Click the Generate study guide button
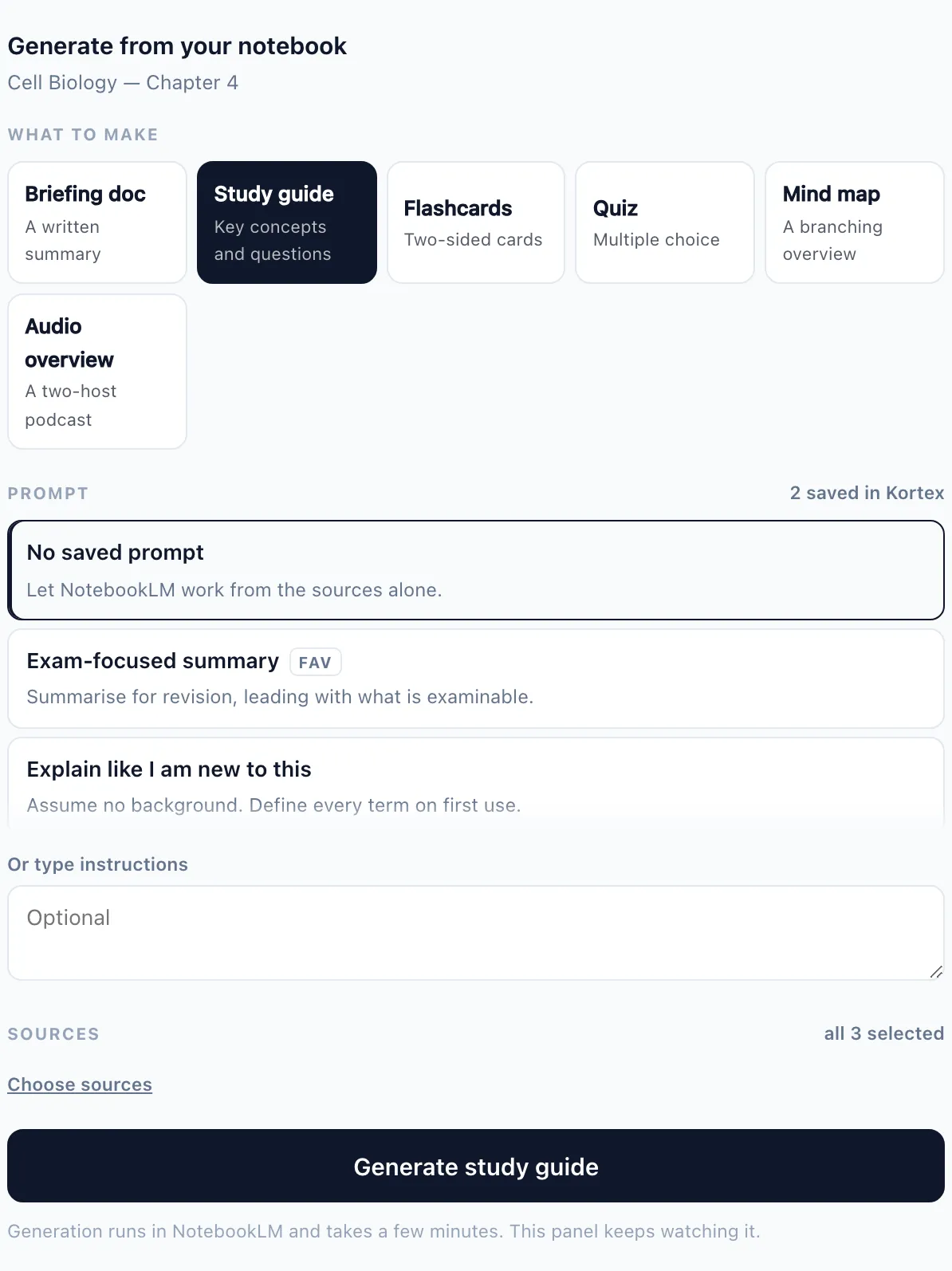The width and height of the screenshot is (952, 1271). click(476, 1166)
